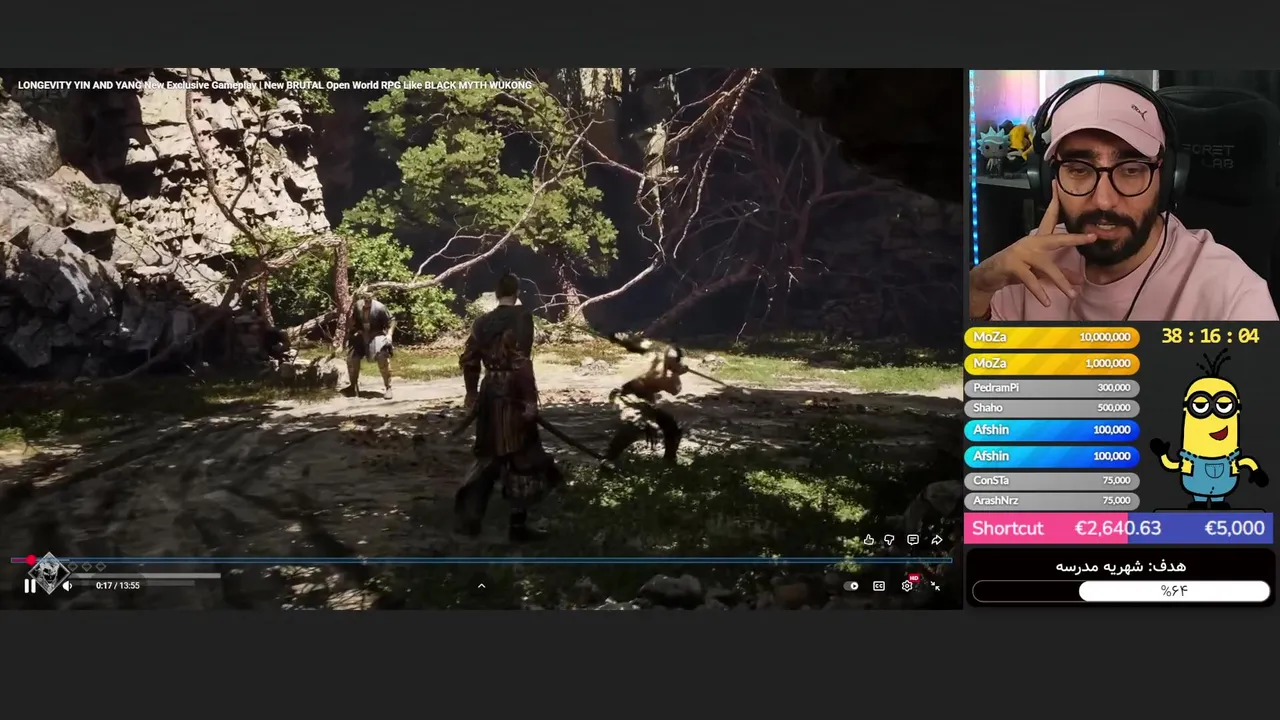Open the comments icon on the player

pyautogui.click(x=912, y=540)
